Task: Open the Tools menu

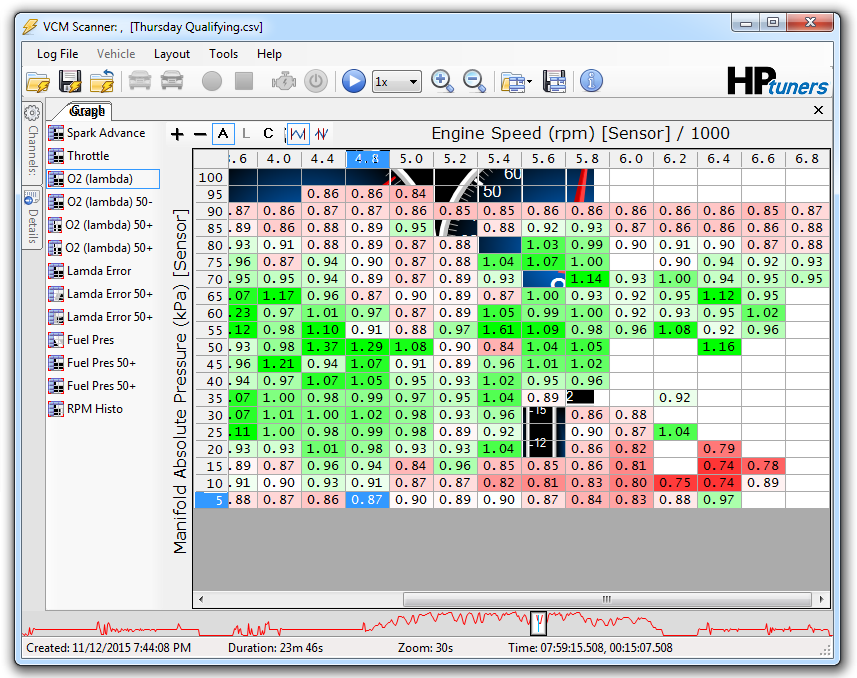Action: [223, 54]
